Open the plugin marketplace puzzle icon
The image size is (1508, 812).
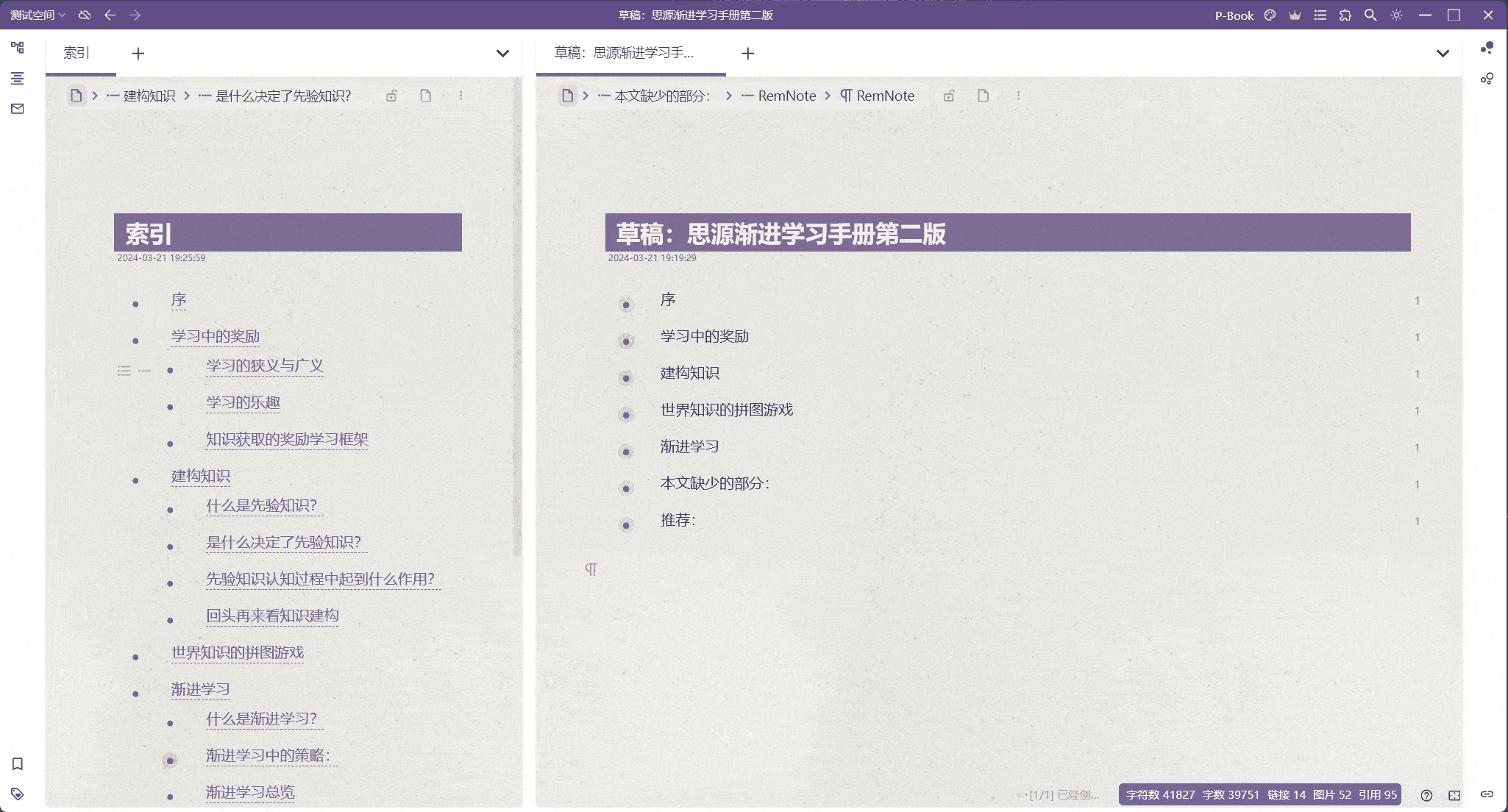click(x=1346, y=15)
